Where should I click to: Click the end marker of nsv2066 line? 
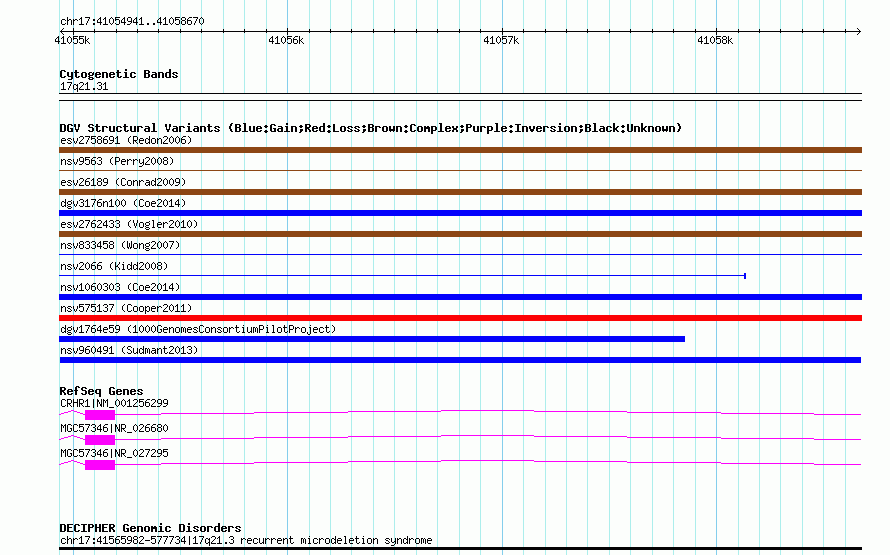coord(745,276)
